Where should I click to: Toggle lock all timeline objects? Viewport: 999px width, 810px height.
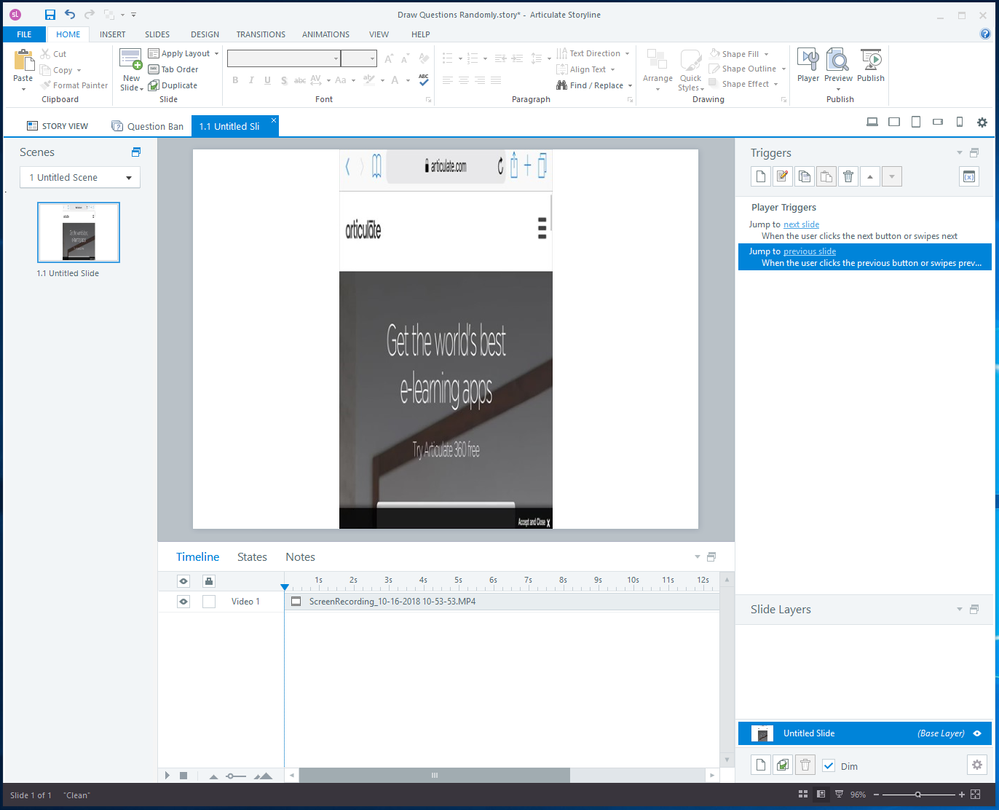[208, 581]
